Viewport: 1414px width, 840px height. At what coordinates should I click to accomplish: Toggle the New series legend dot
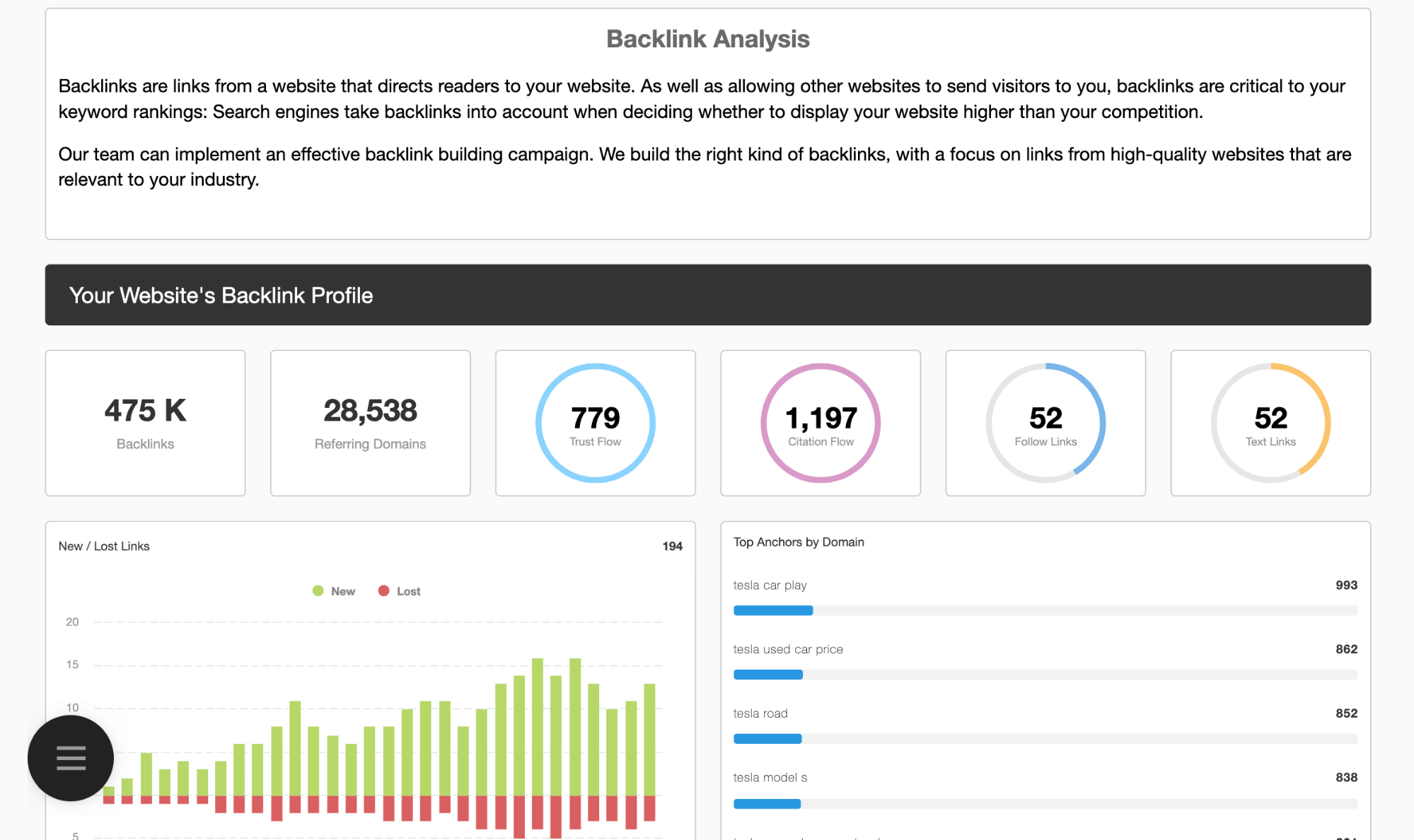318,591
